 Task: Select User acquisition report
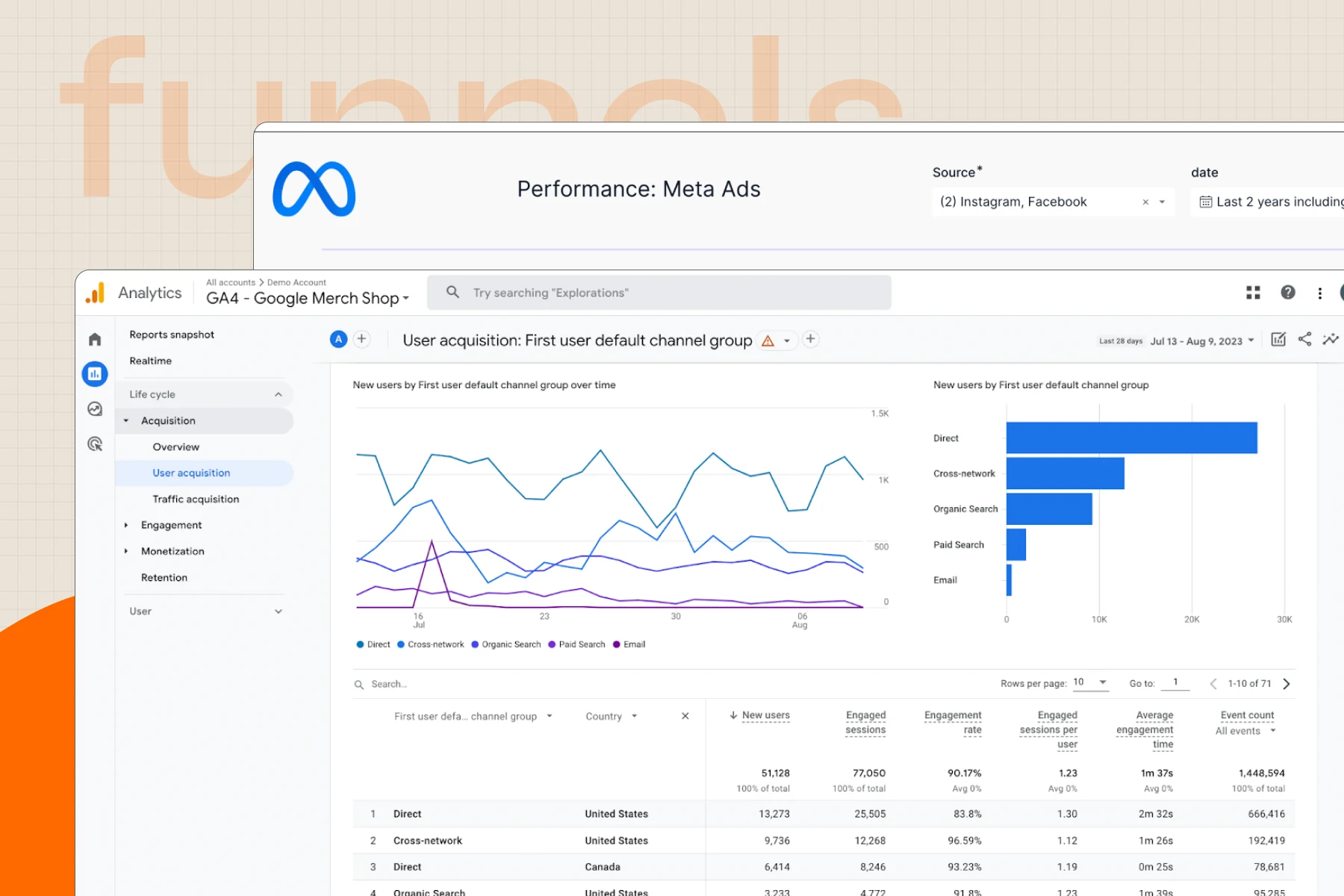click(x=204, y=473)
